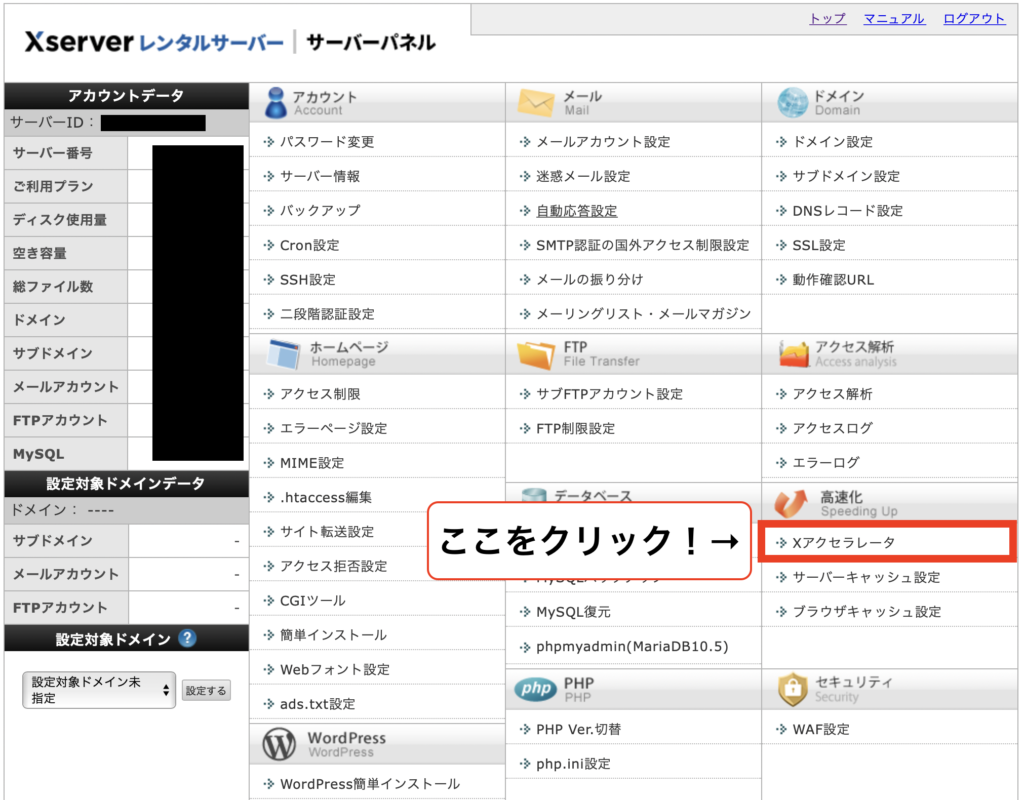Open SSL設定
1024x800 pixels.
point(819,245)
